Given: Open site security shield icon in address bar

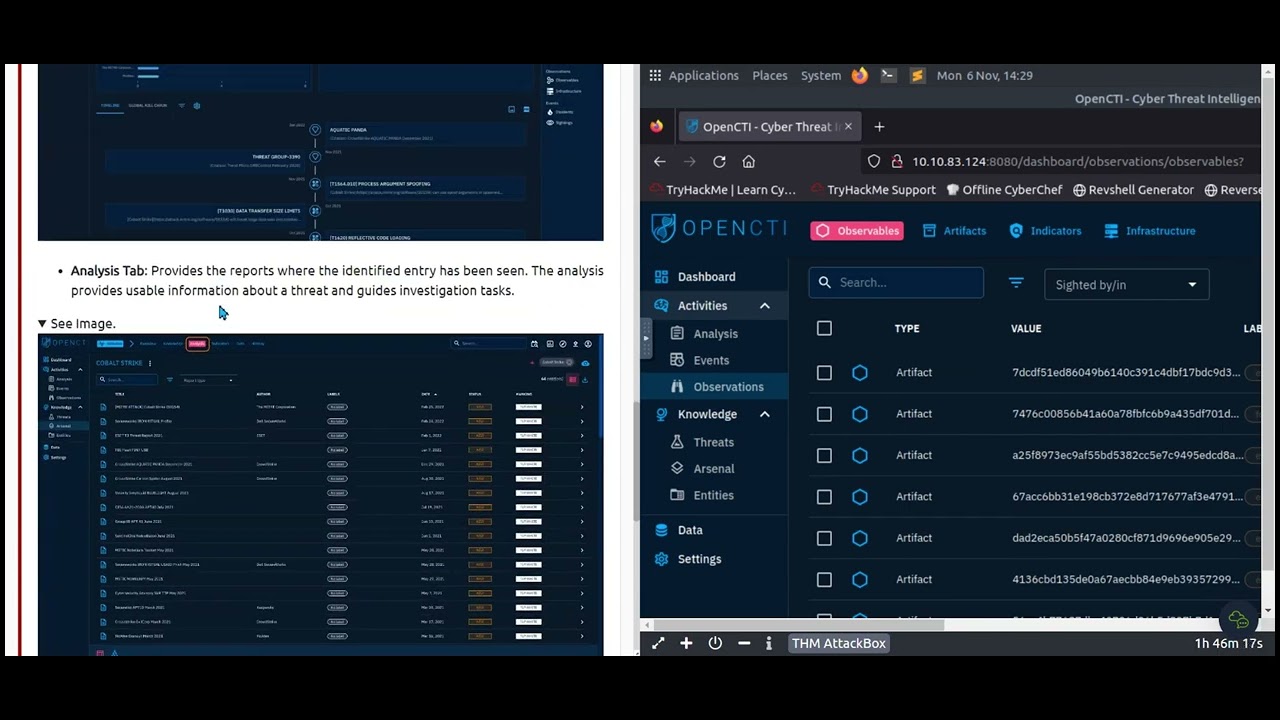Looking at the screenshot, I should click(x=874, y=161).
